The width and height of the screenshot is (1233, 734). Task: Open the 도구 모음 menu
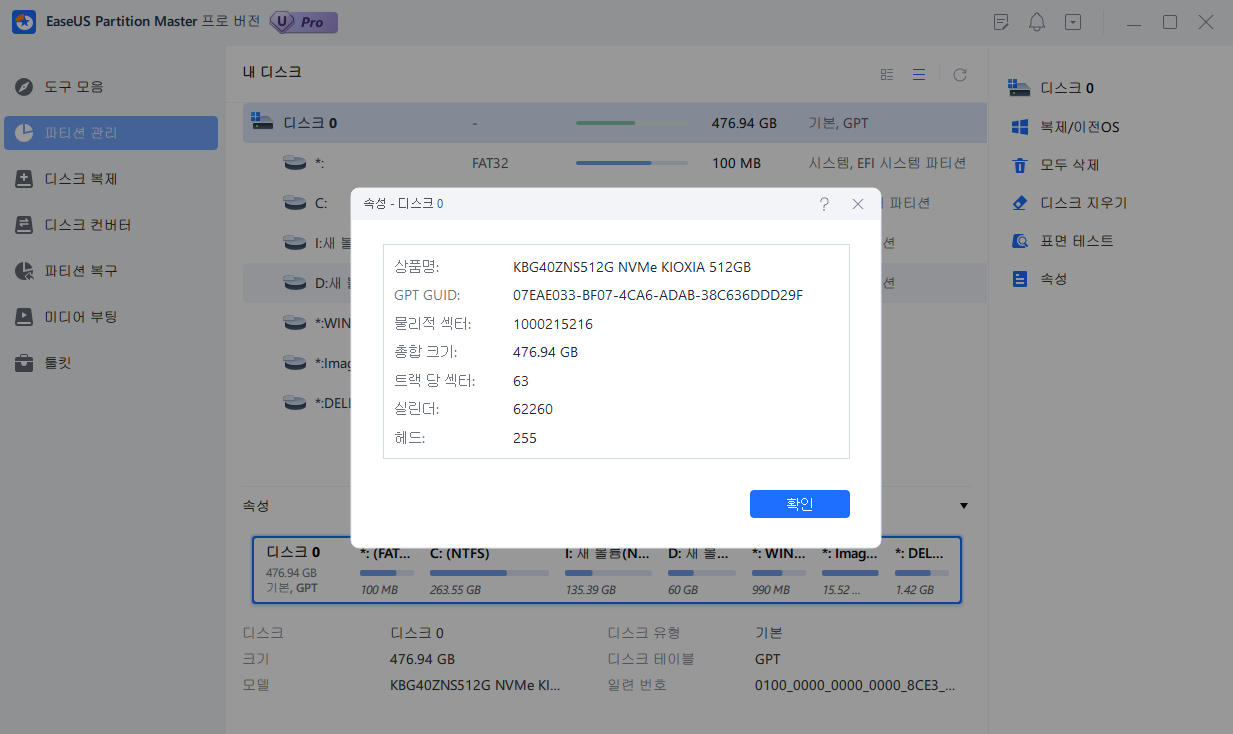click(x=110, y=86)
